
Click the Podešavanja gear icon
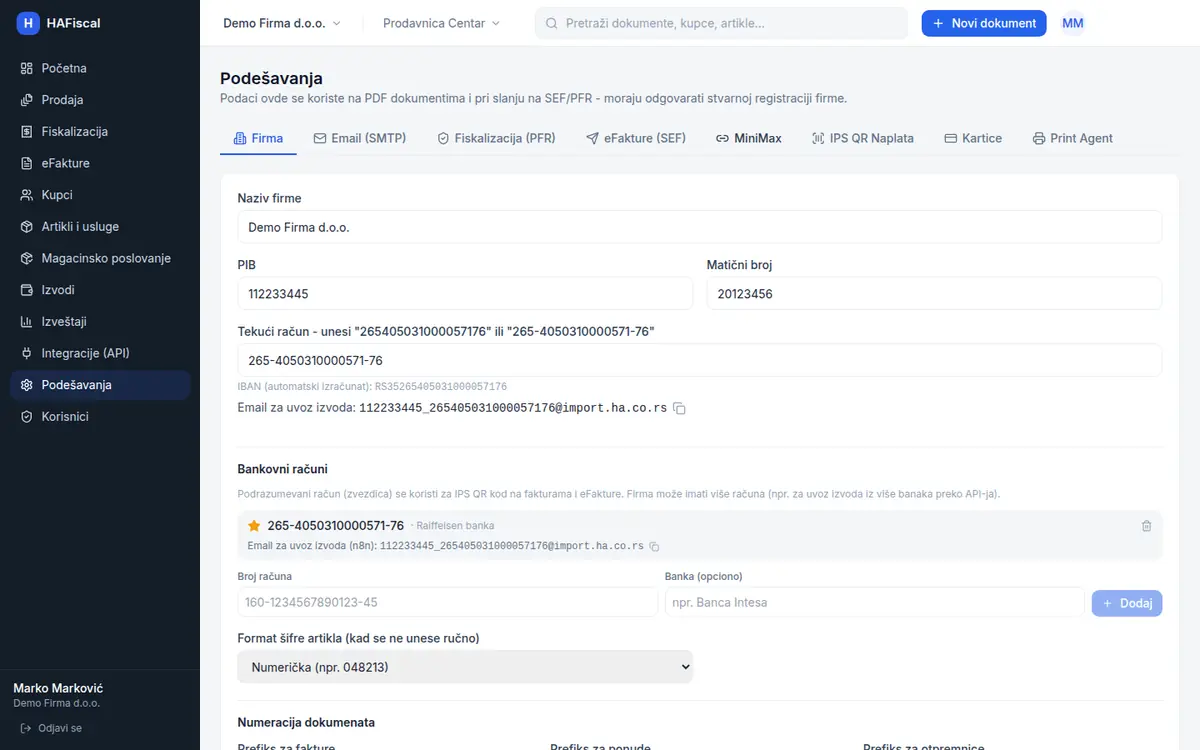coord(27,385)
